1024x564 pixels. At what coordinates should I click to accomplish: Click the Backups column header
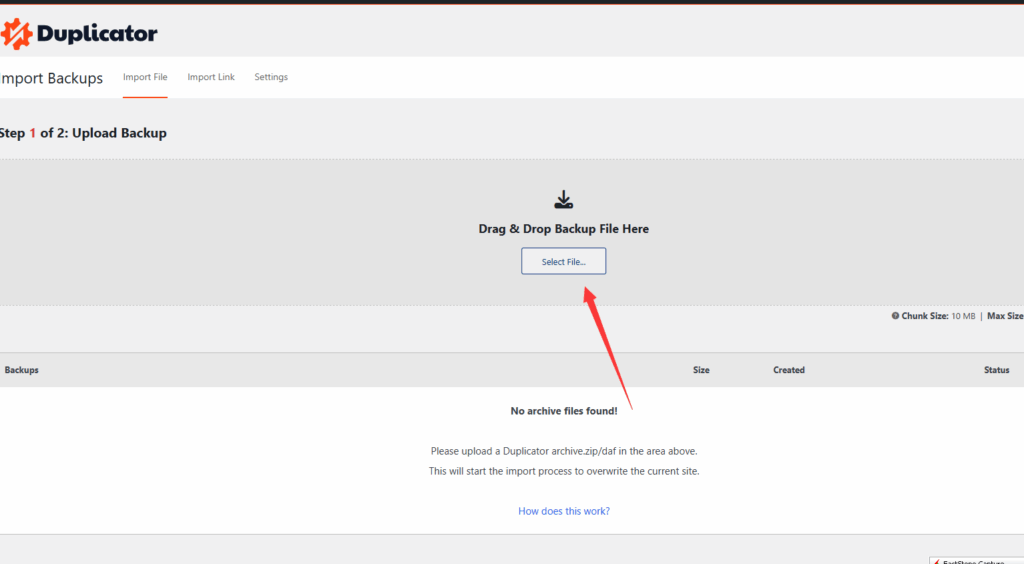pos(22,370)
